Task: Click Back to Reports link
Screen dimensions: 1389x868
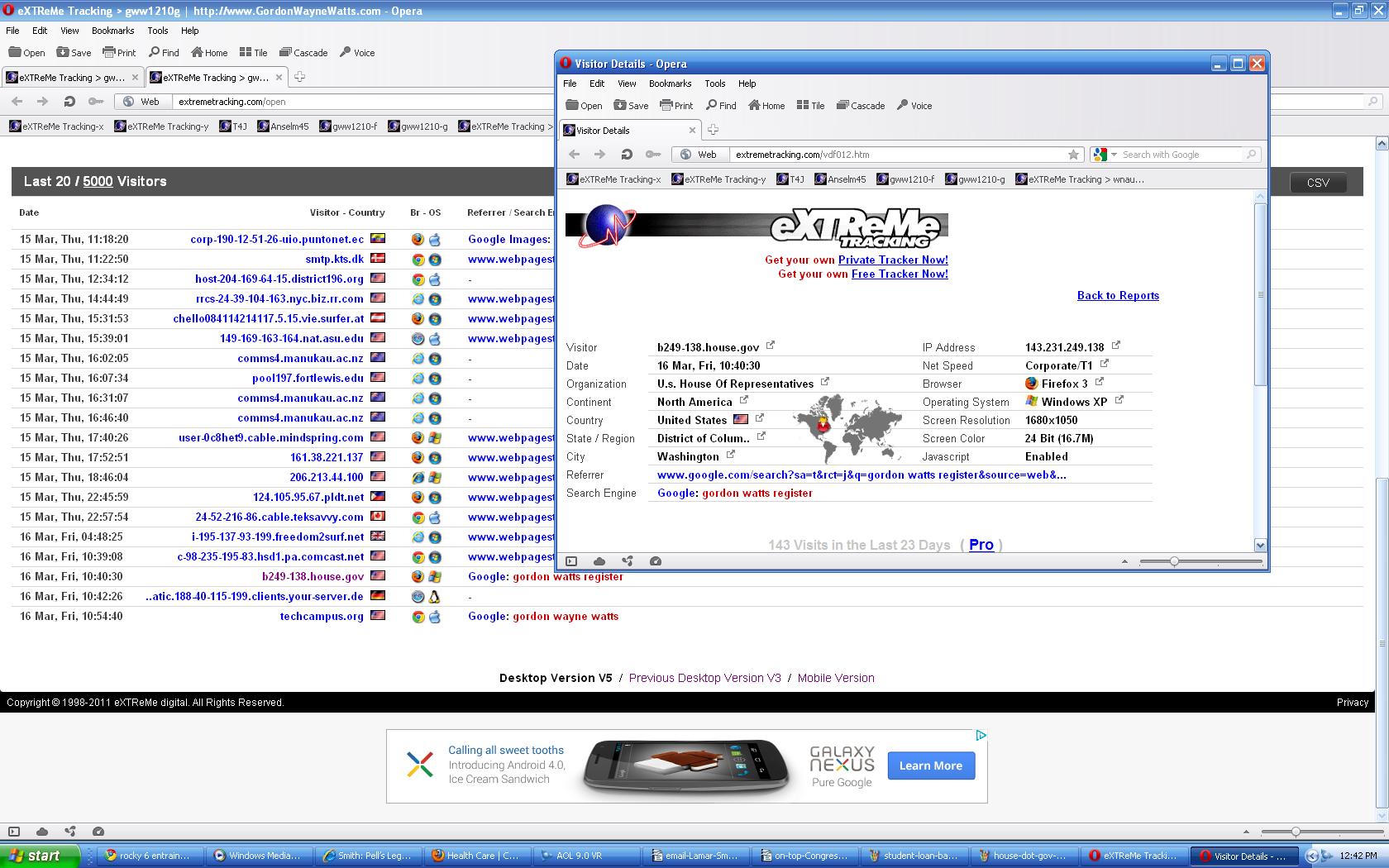Action: [x=1118, y=295]
